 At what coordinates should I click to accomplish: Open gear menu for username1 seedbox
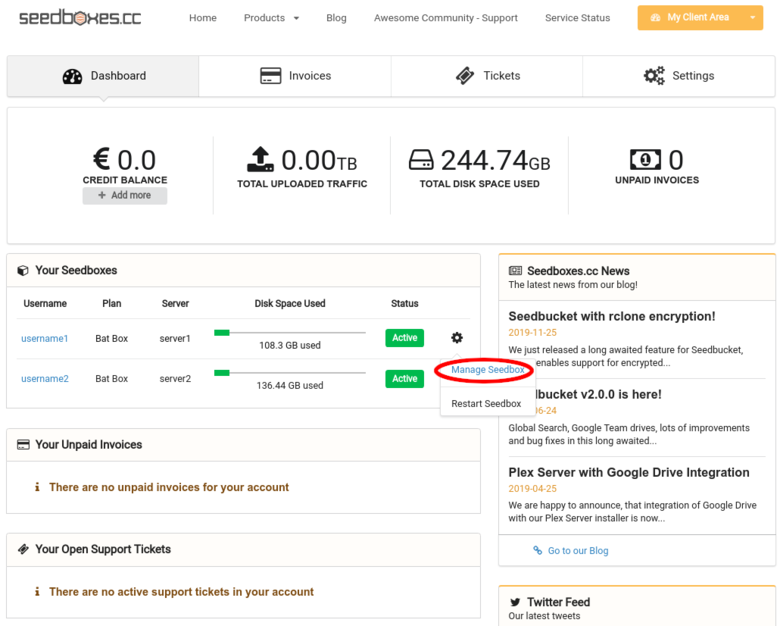457,338
